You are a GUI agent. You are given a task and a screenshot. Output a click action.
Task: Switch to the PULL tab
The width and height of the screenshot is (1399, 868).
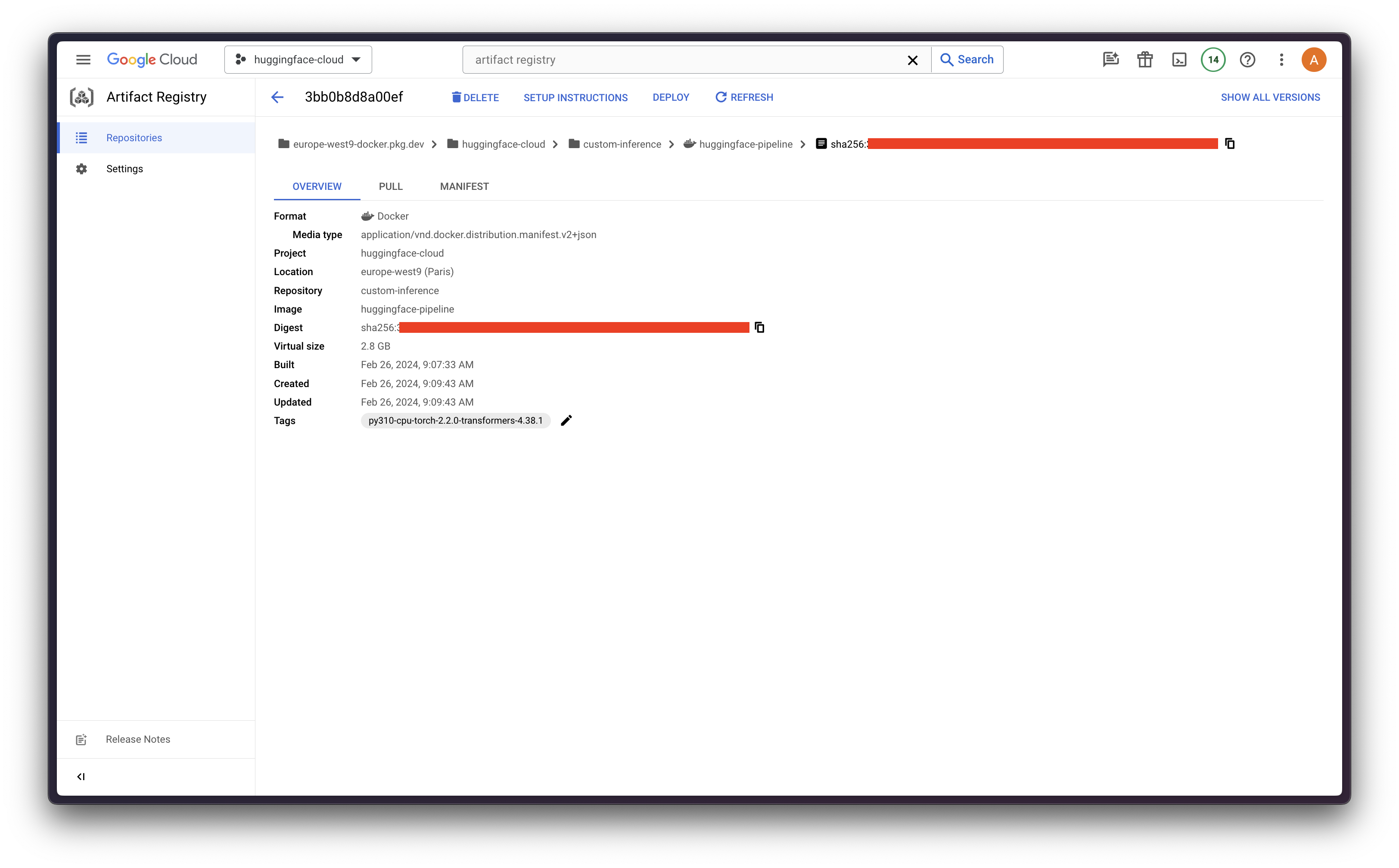391,186
